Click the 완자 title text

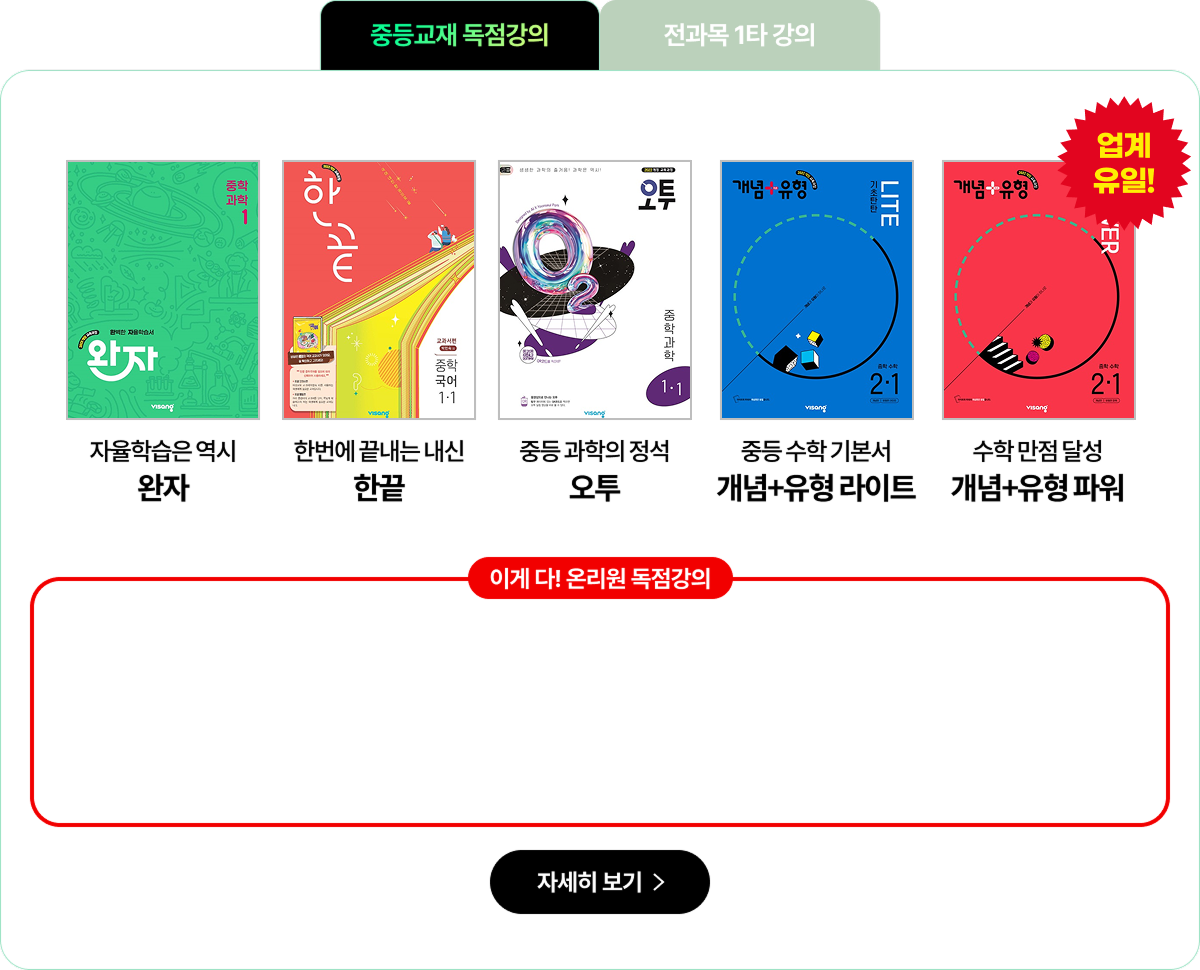pyautogui.click(x=163, y=488)
